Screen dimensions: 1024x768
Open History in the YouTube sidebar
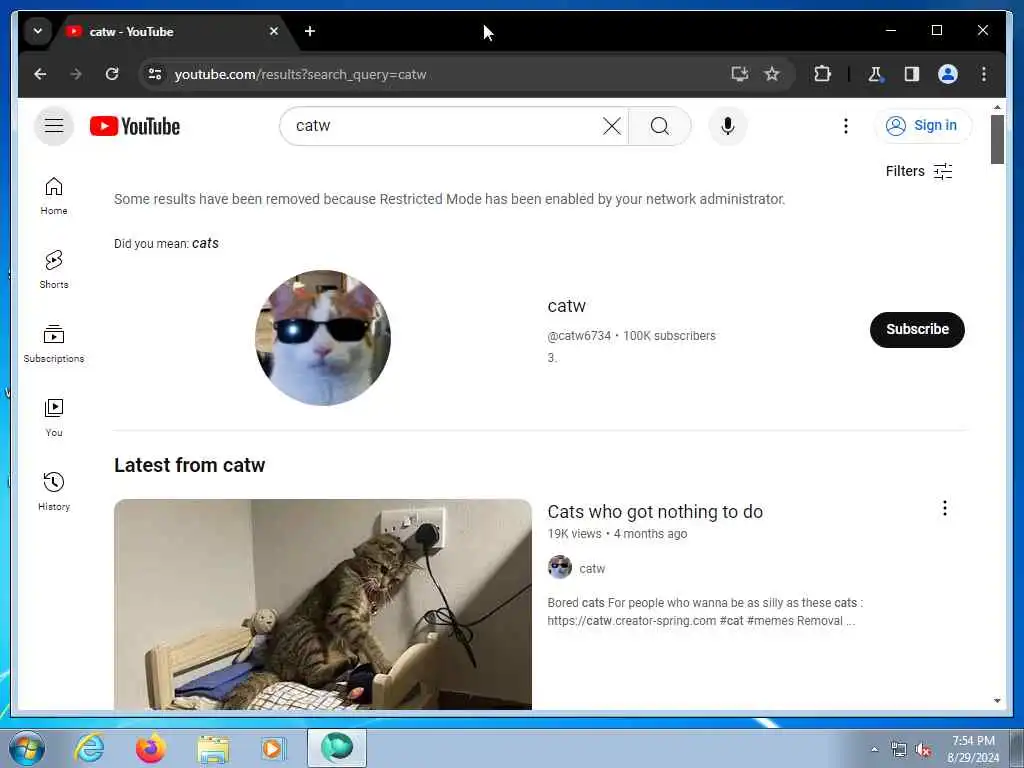tap(54, 492)
